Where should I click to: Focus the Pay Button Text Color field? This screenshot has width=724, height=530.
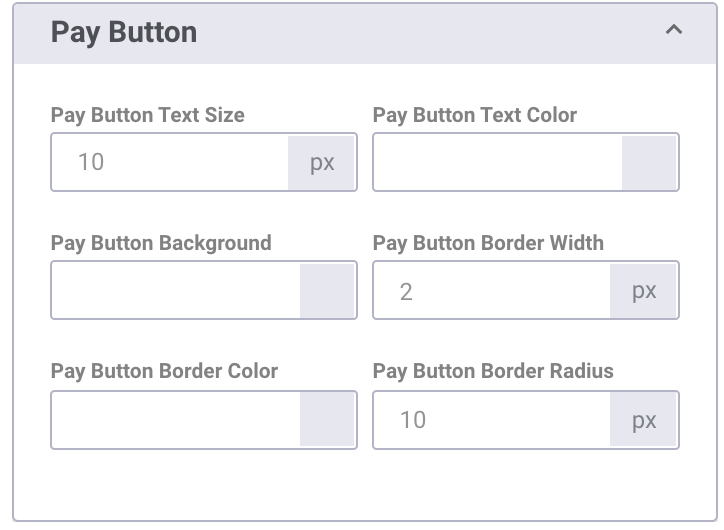(x=498, y=162)
